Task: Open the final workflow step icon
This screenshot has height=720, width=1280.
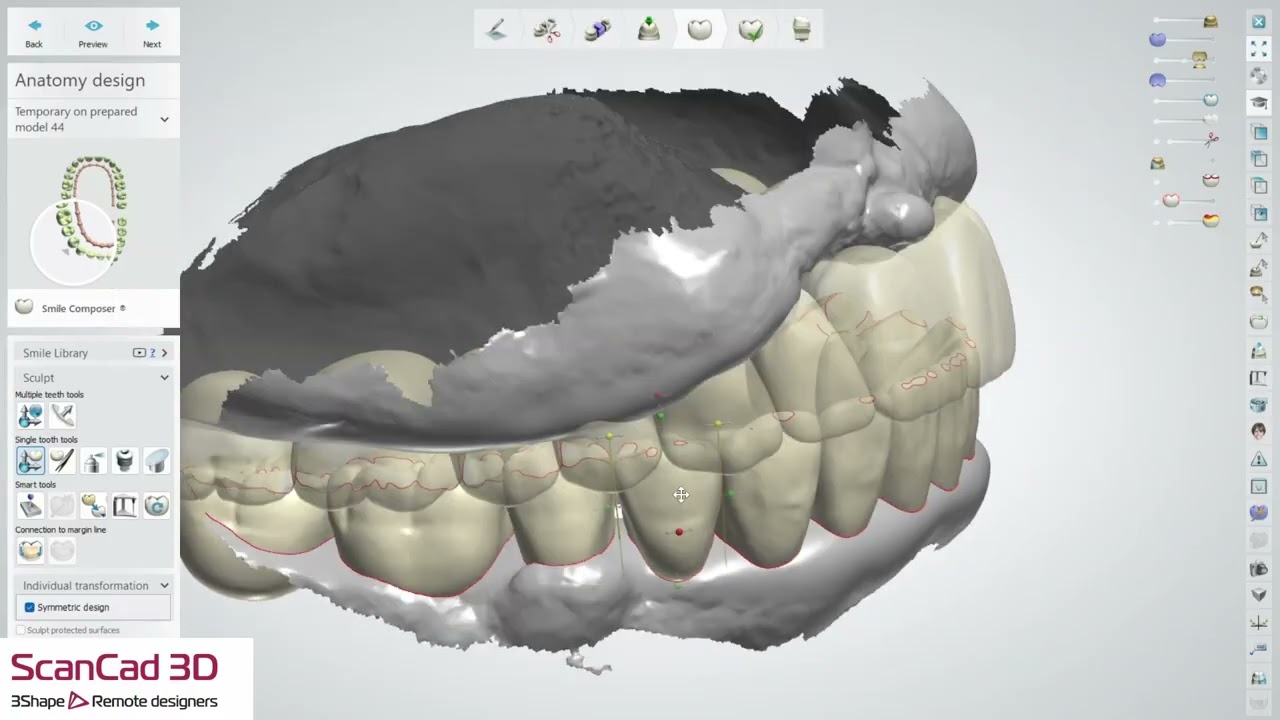Action: [801, 30]
